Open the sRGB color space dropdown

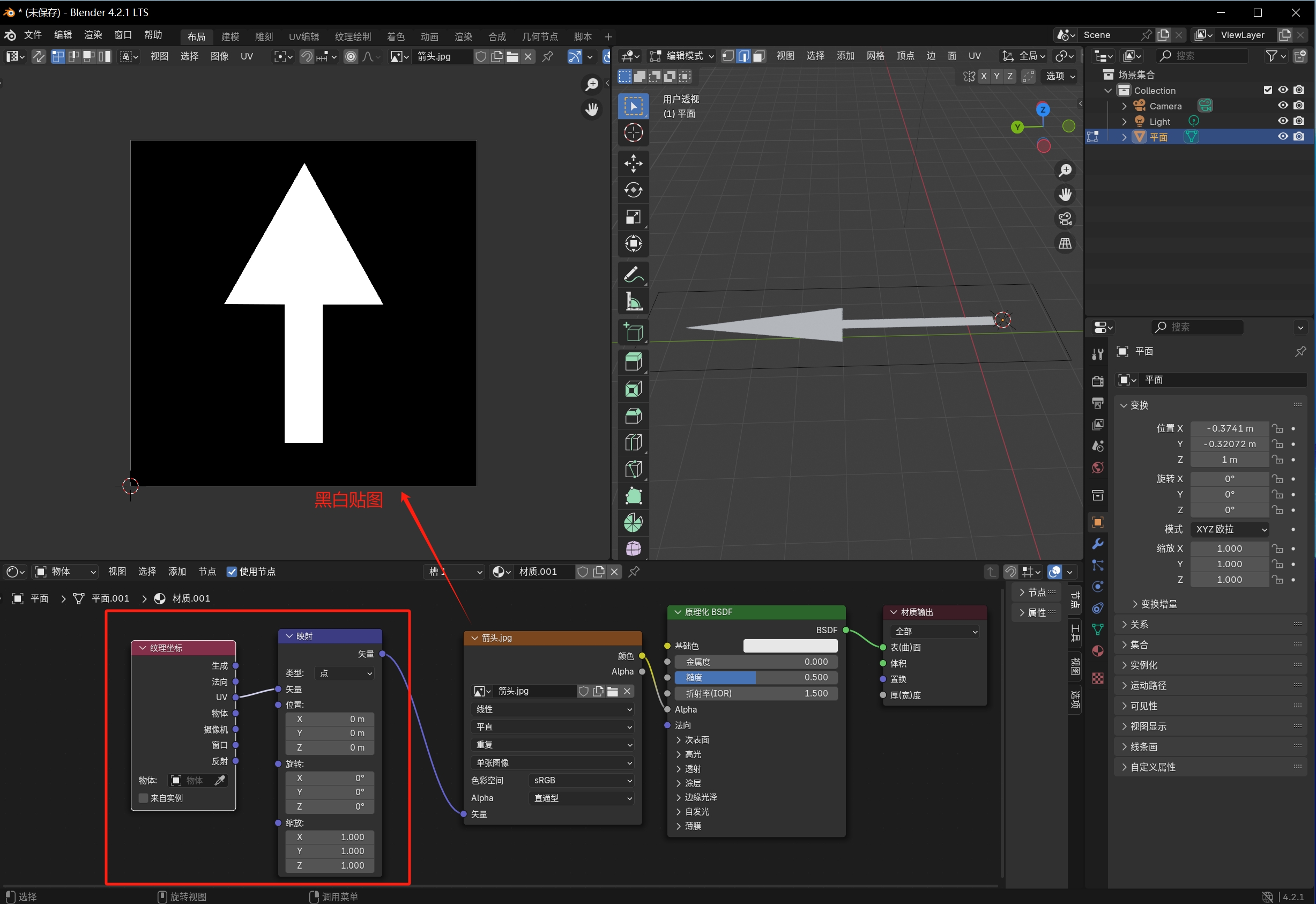pyautogui.click(x=582, y=781)
